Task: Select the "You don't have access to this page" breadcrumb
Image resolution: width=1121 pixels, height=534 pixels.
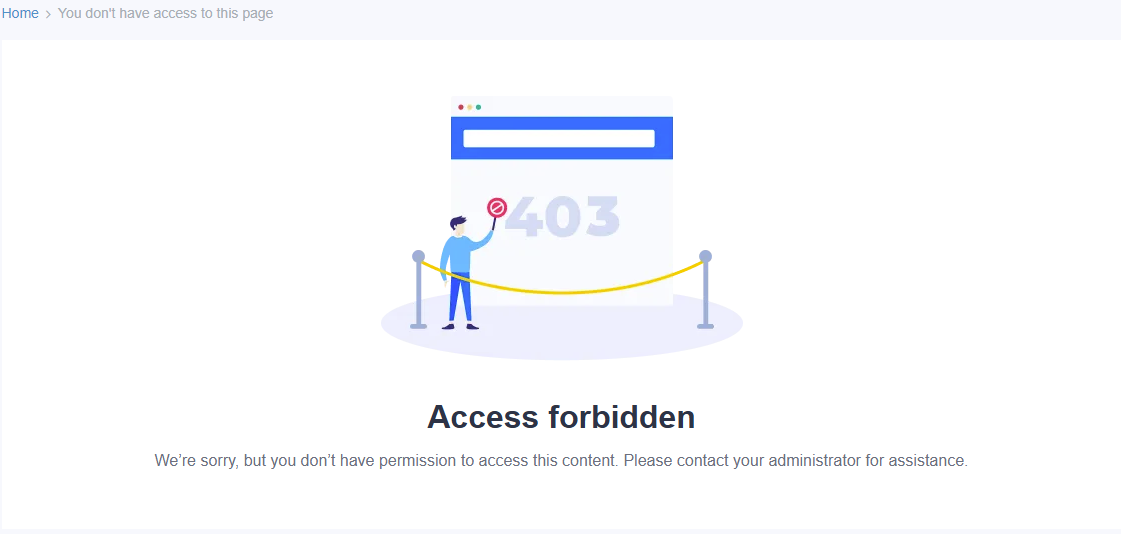Action: coord(165,13)
